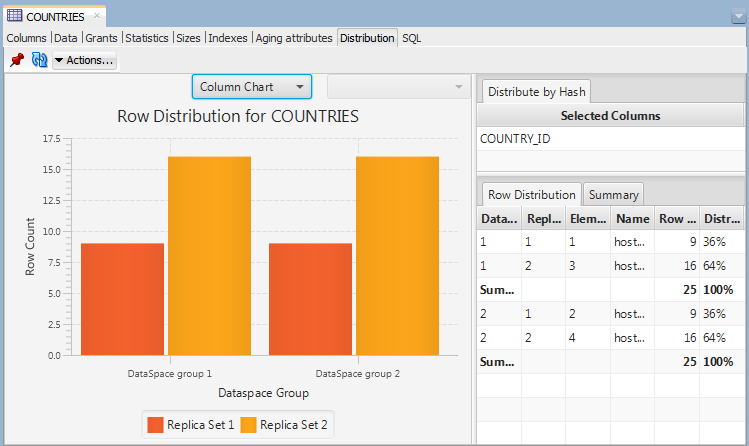Click Replica Set 2 bar in DataSpace group 1
749x446 pixels.
210,256
